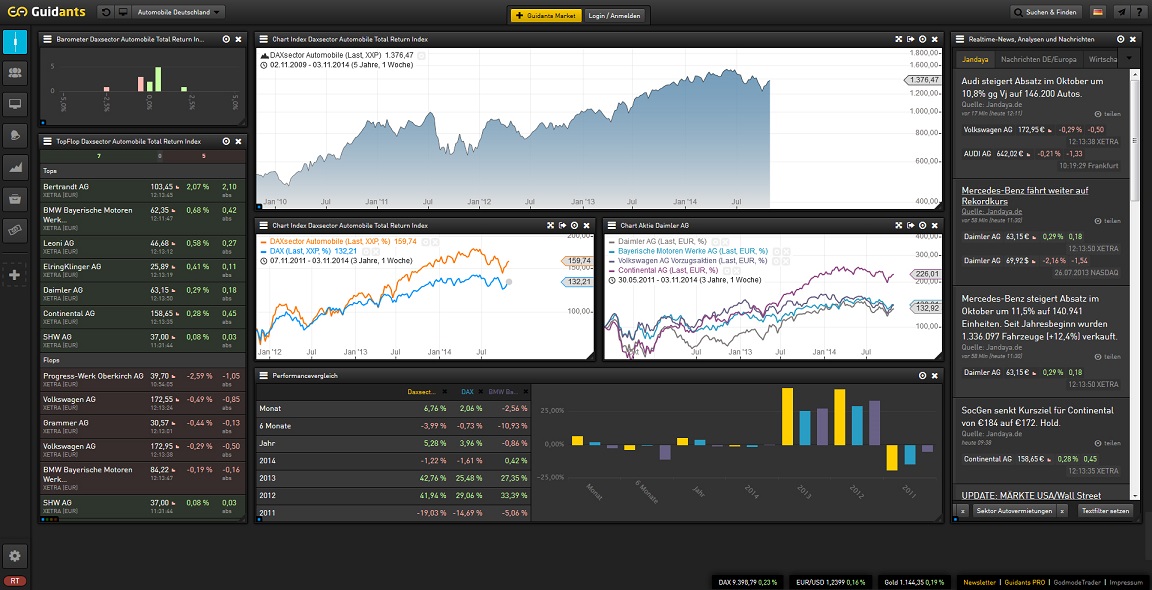Open help with the question mark icon

tap(1140, 12)
